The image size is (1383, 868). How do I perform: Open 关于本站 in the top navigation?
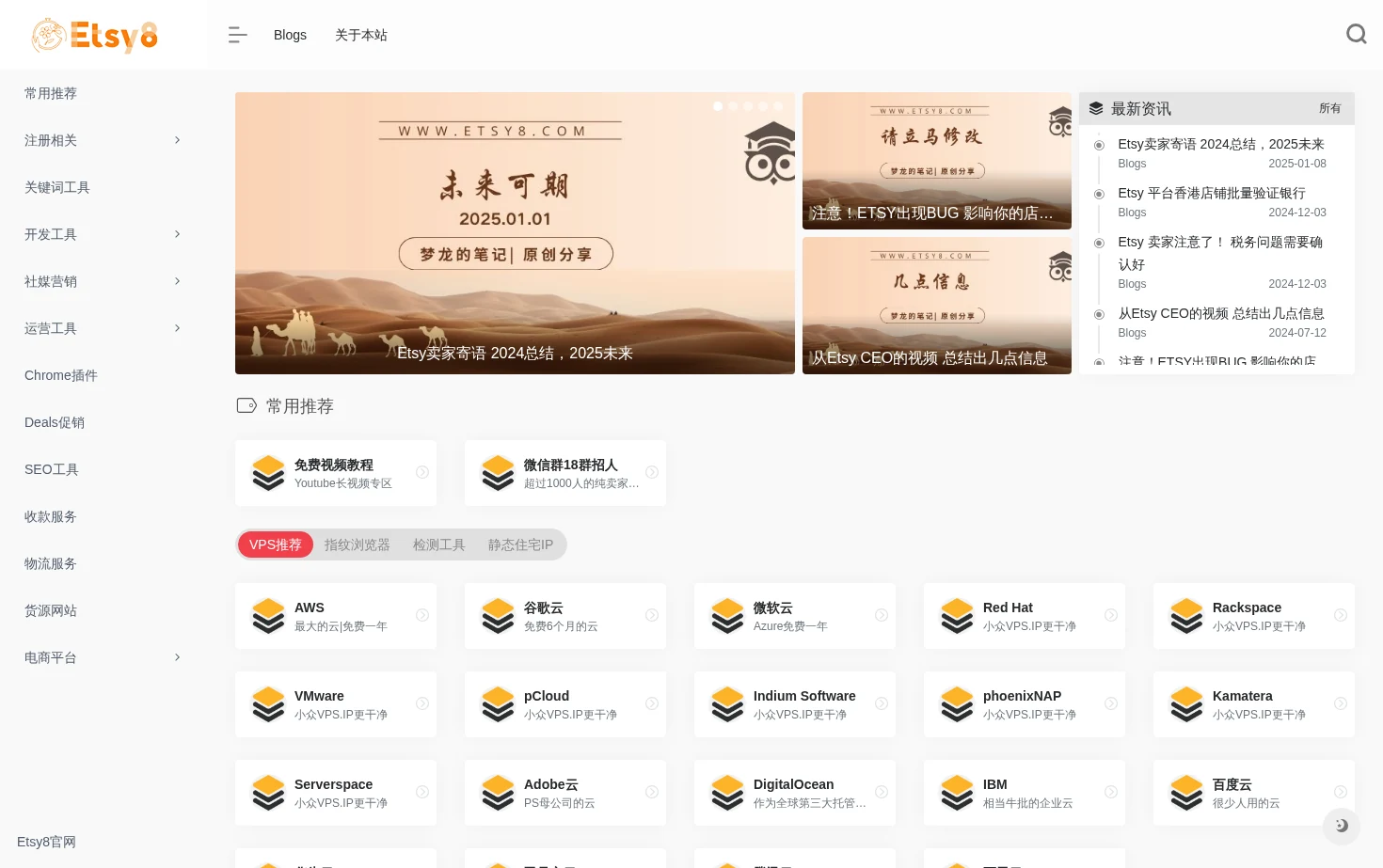(361, 35)
